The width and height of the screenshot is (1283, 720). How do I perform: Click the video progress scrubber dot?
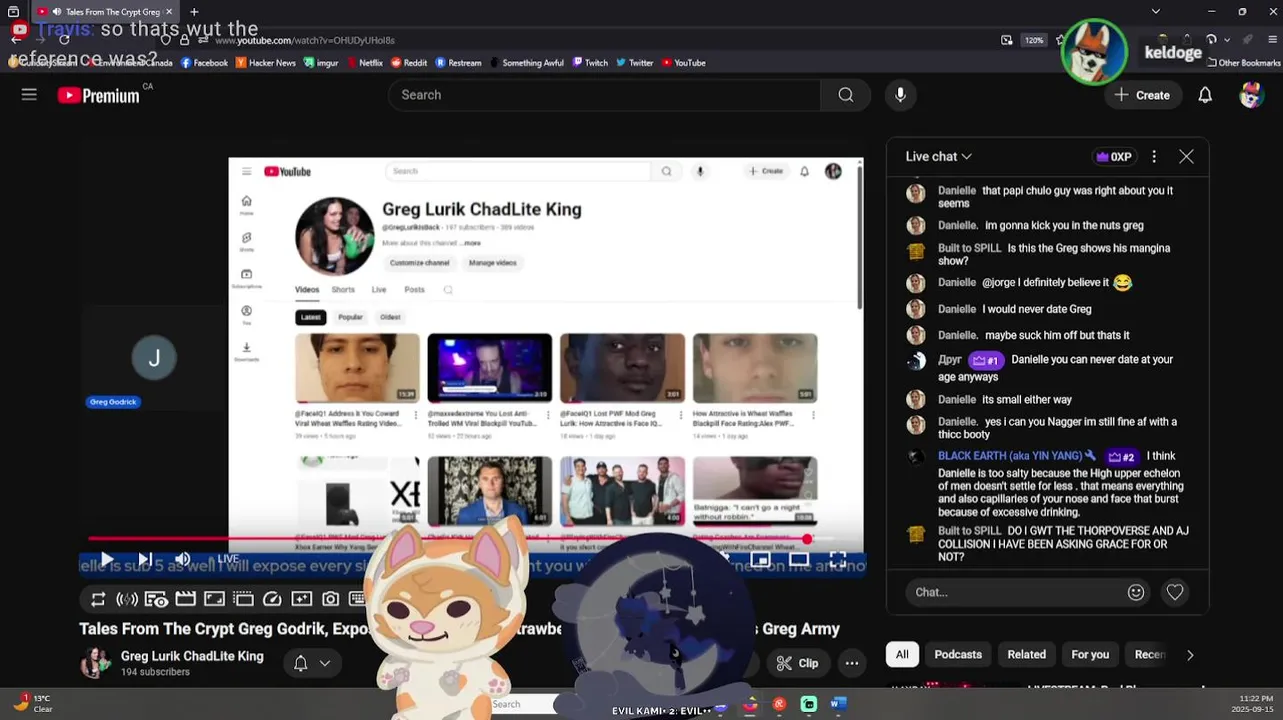[807, 540]
